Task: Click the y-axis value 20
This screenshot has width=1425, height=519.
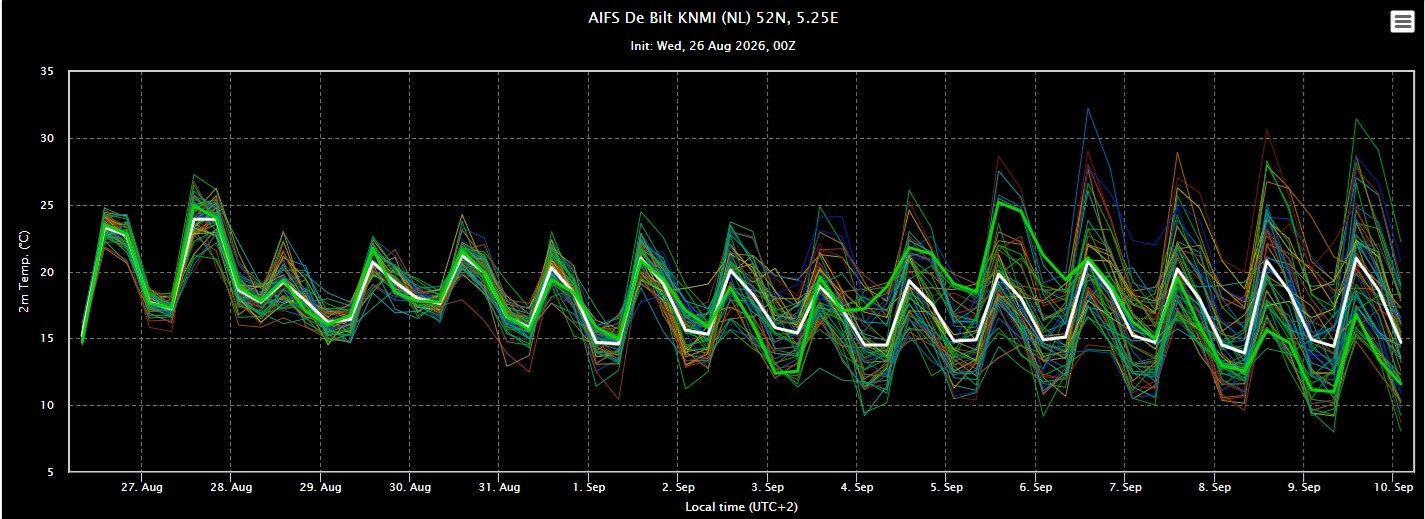Action: (48, 272)
